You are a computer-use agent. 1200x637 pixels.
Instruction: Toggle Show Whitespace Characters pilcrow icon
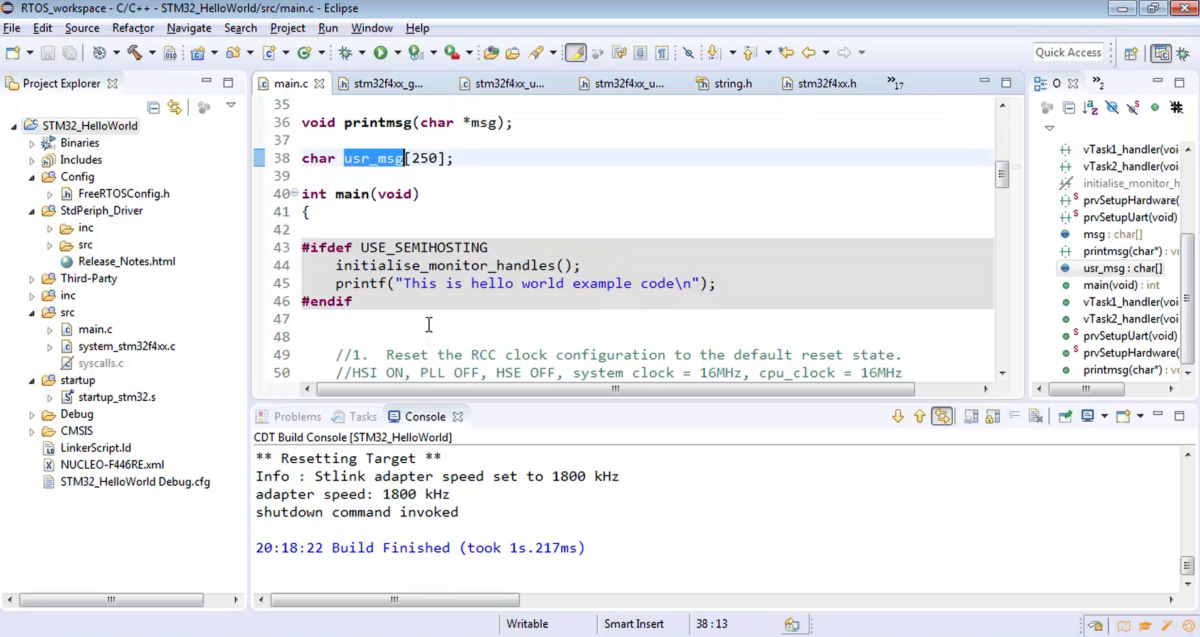click(x=662, y=53)
